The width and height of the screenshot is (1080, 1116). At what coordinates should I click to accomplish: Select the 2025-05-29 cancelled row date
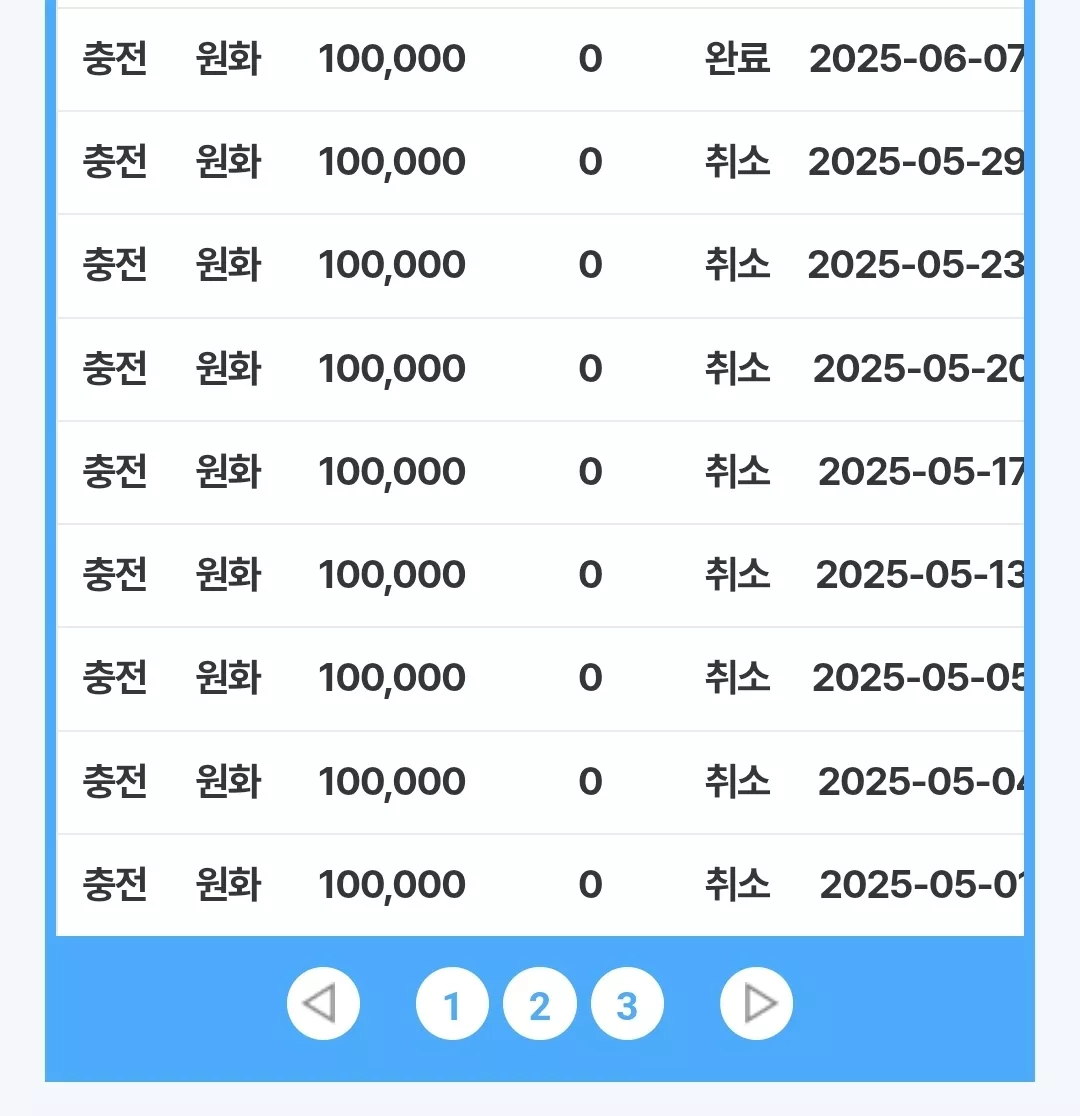point(916,162)
